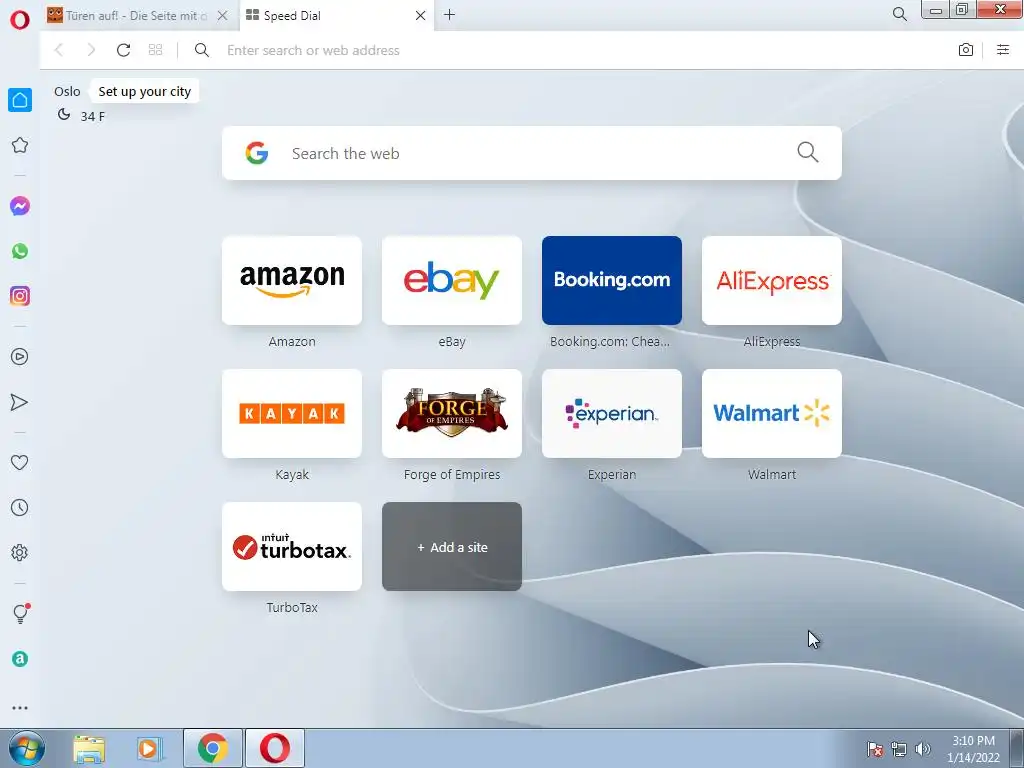Open the eBay speed dial tile
Viewport: 1024px width, 768px height.
(452, 280)
